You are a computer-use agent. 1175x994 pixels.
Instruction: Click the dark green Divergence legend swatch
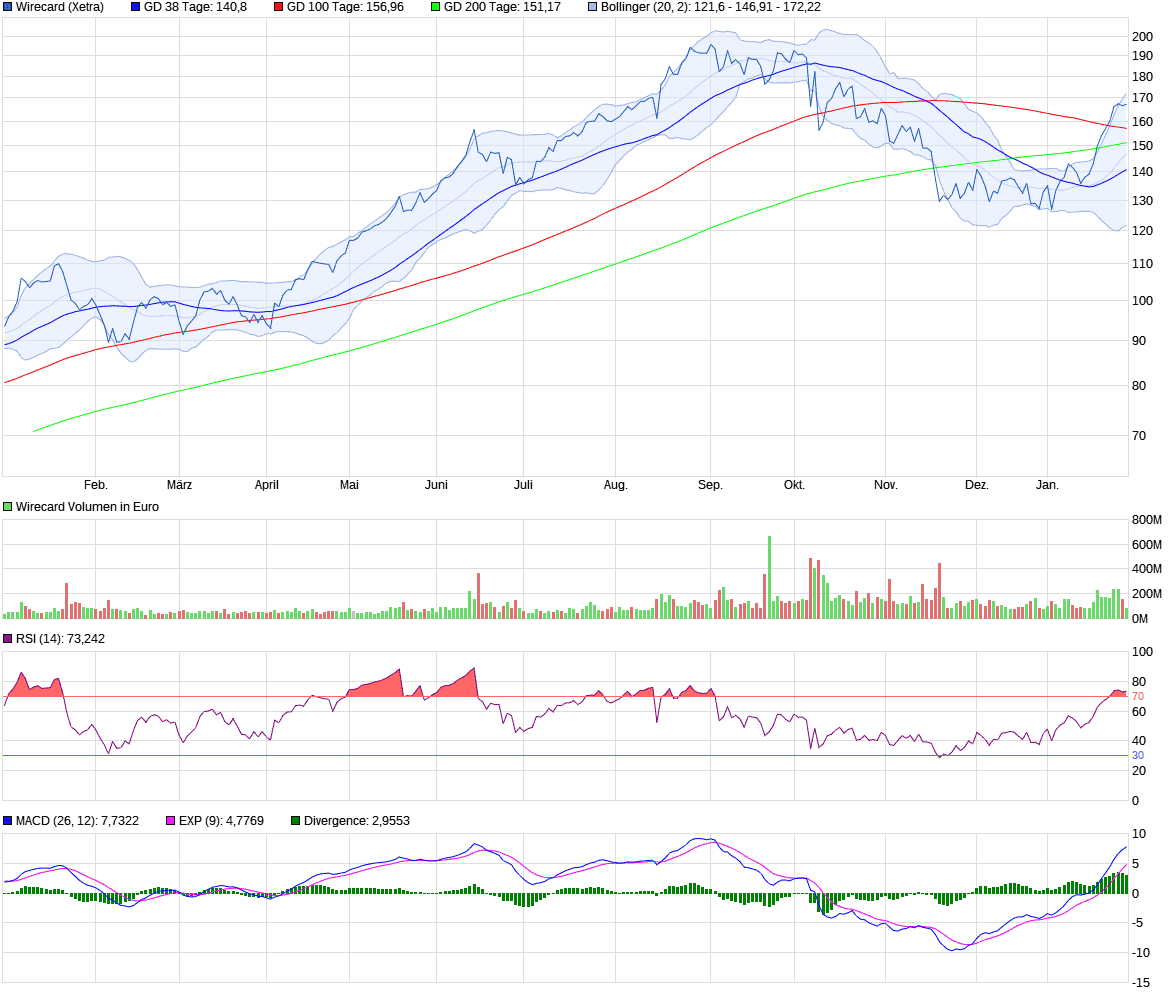pyautogui.click(x=295, y=821)
